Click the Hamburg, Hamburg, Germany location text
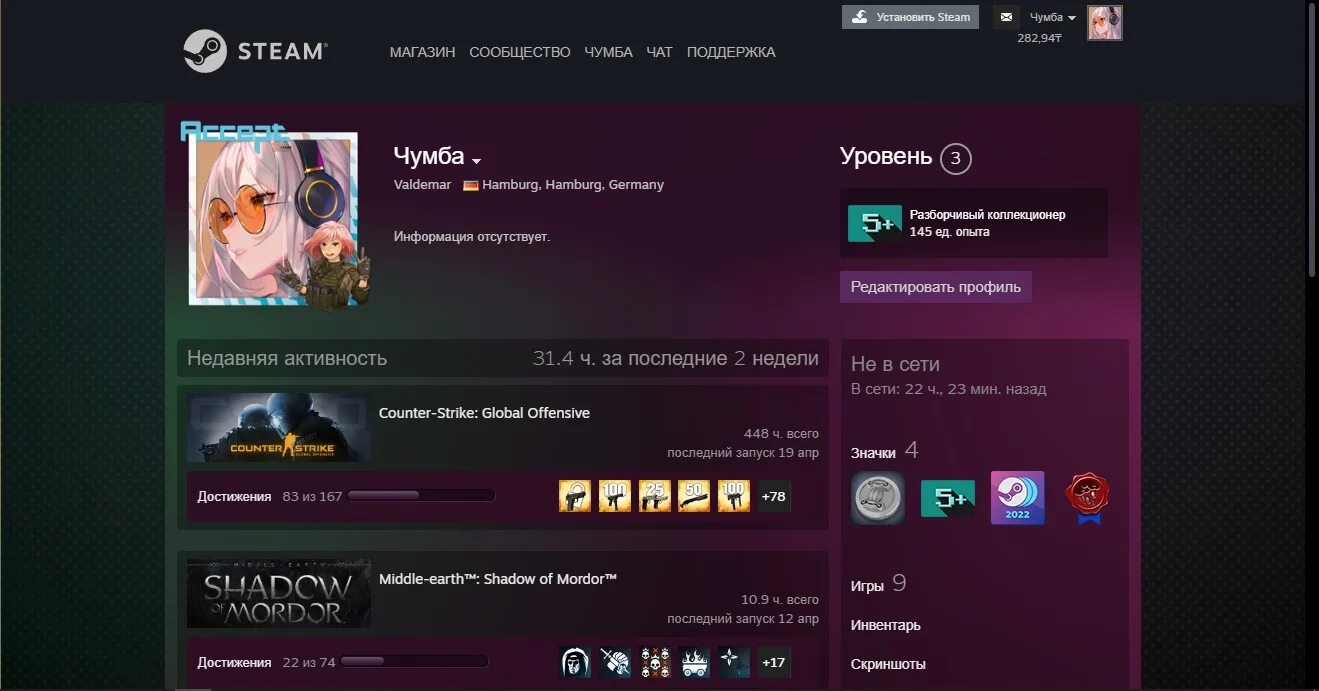This screenshot has height=691, width=1319. point(573,185)
